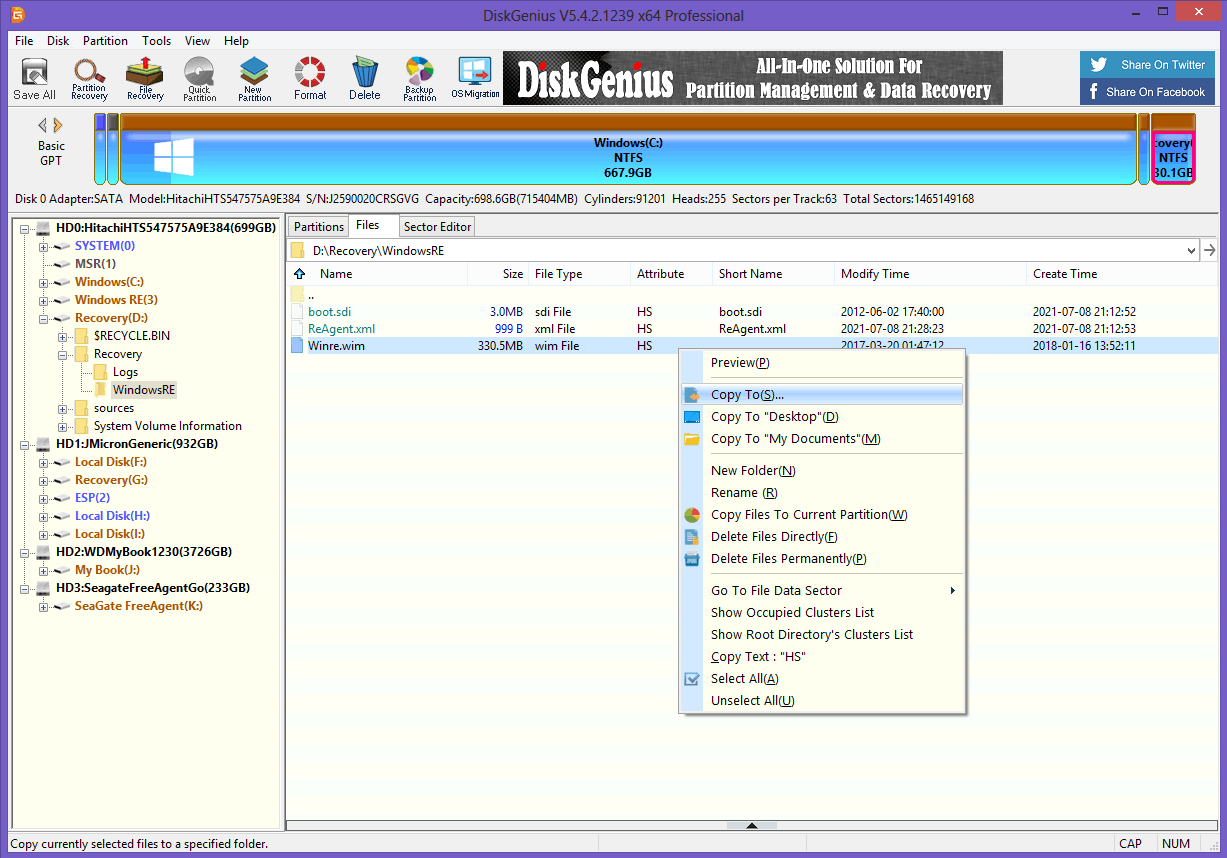Viewport: 1227px width, 858px height.
Task: Click the D:\Recovery\WindowsRE path field
Action: [744, 250]
